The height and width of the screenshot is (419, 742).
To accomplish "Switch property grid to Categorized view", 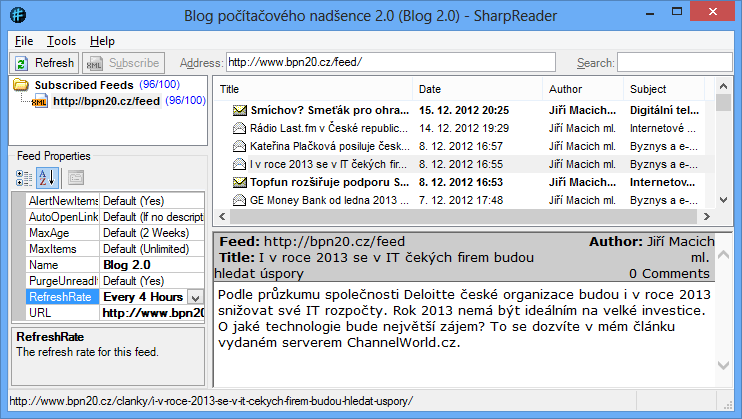I will coord(25,178).
